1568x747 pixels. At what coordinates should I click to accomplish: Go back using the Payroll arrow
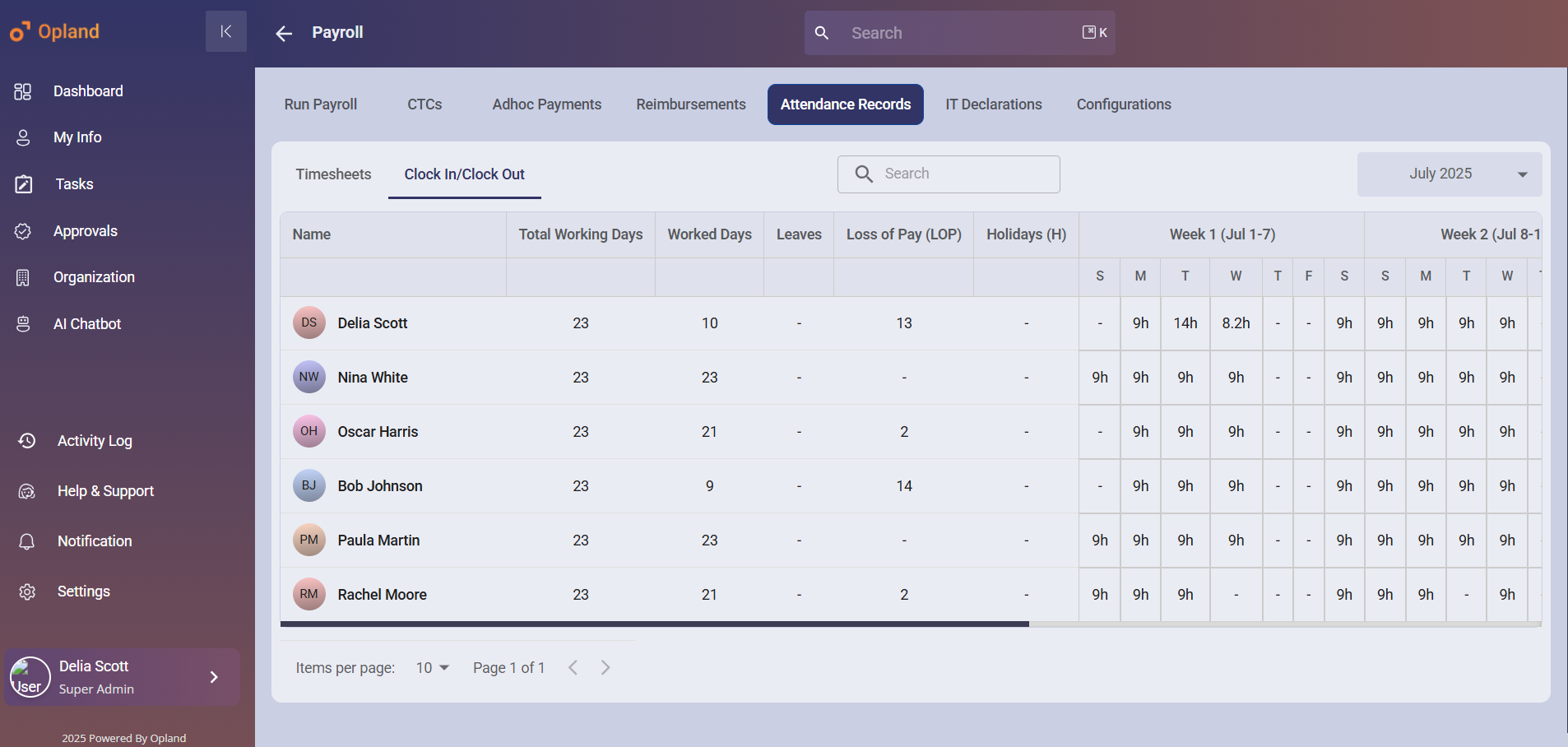click(284, 33)
